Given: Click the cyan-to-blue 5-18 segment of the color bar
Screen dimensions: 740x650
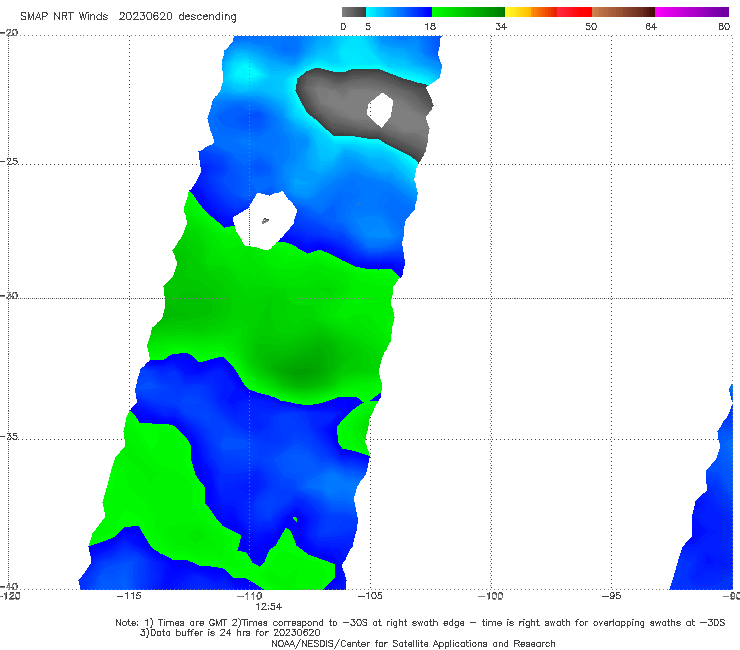Looking at the screenshot, I should pyautogui.click(x=399, y=12).
